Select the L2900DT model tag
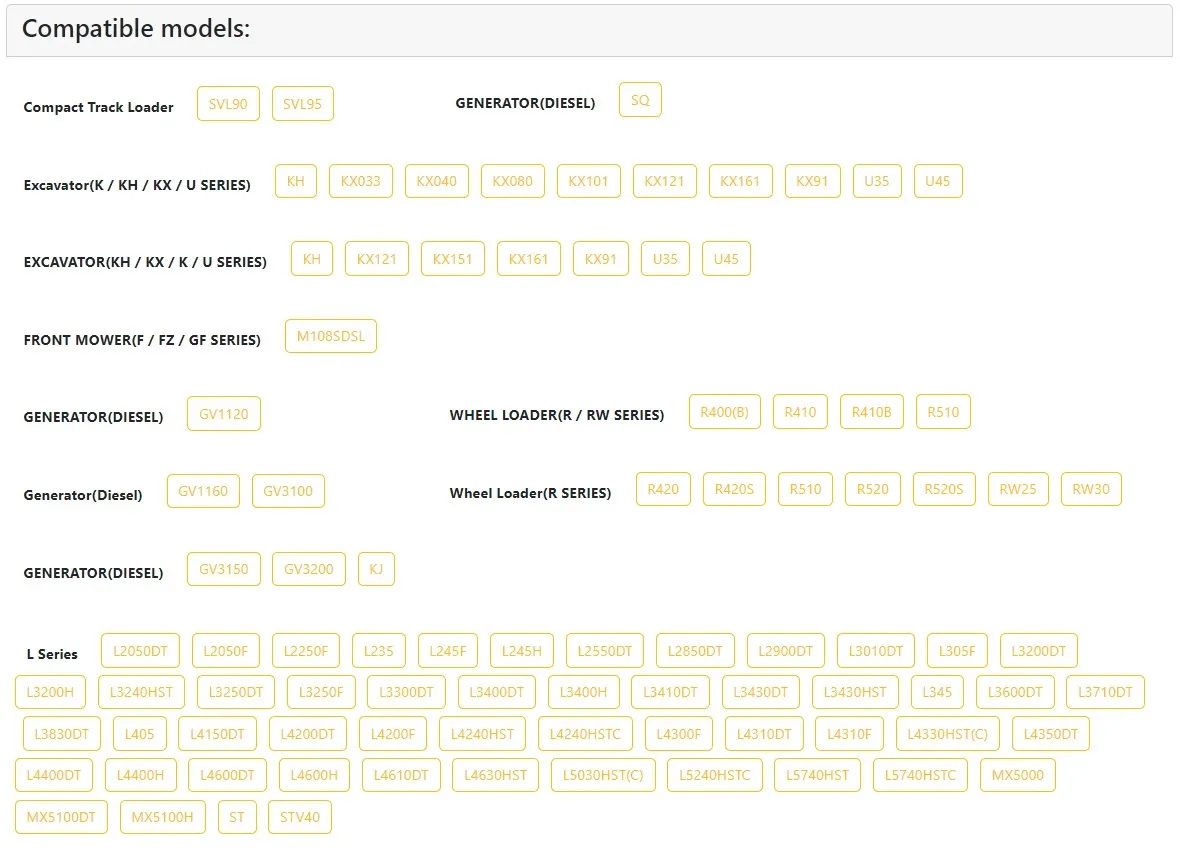Viewport: 1180px width, 864px height. (x=786, y=651)
